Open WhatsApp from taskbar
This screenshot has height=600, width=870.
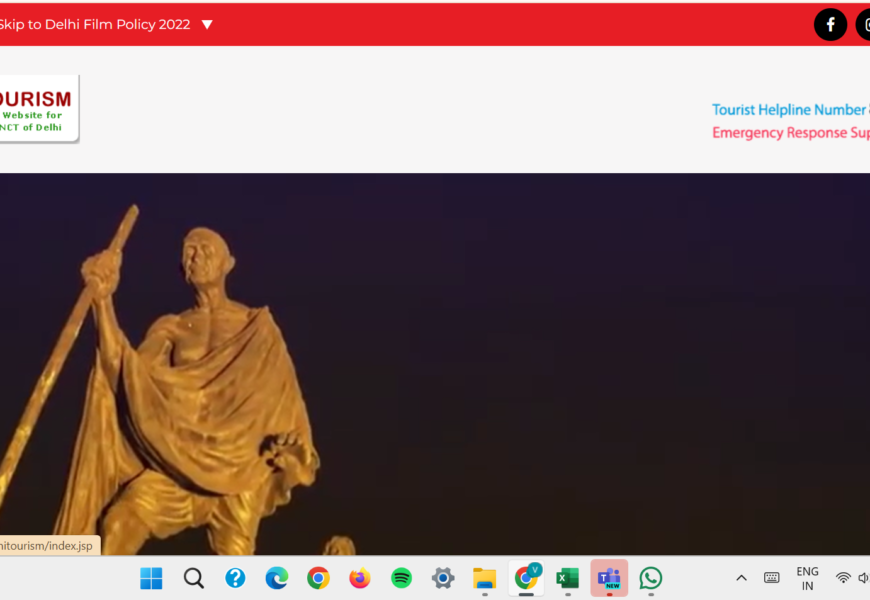[x=651, y=578]
